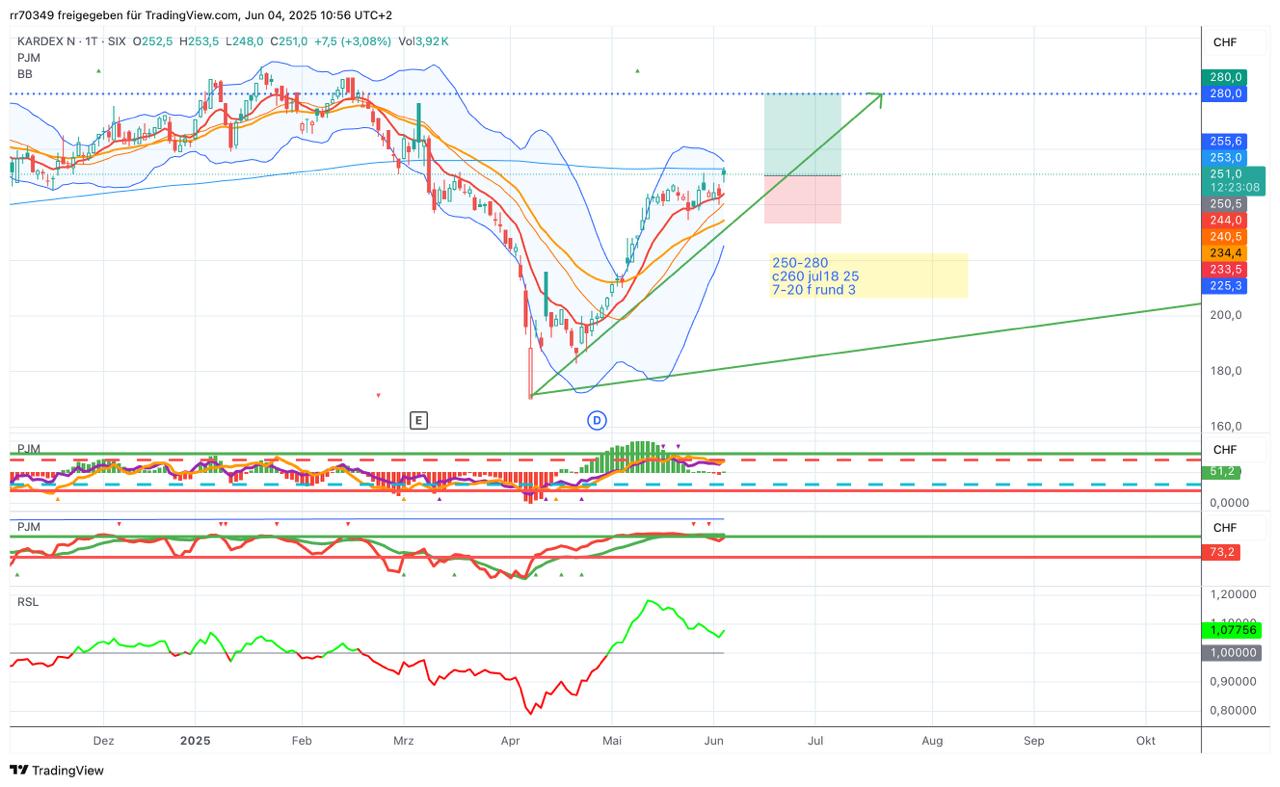The height and width of the screenshot is (787, 1280).
Task: Click the blue dividend 'D' marker
Action: 597,420
